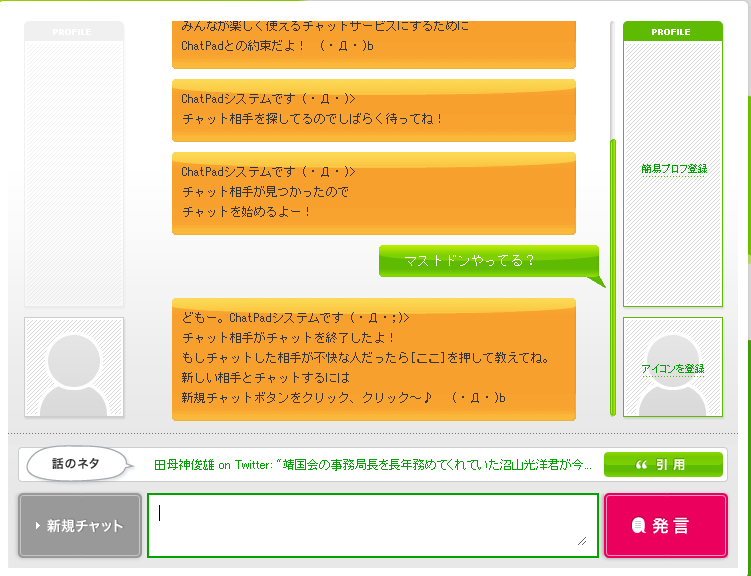The width and height of the screenshot is (751, 576).
Task: Click the チャット相手がチャットを終了したよ！ line
Action: coord(288,338)
